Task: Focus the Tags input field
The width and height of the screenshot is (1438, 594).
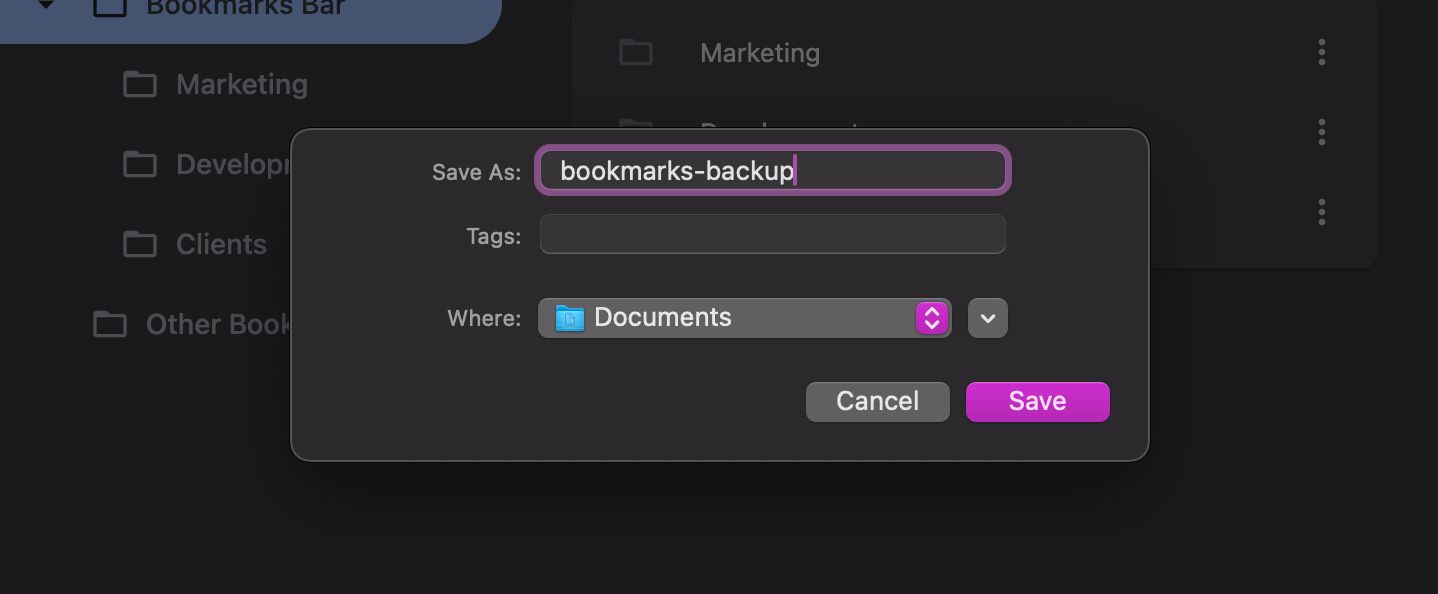Action: click(773, 234)
